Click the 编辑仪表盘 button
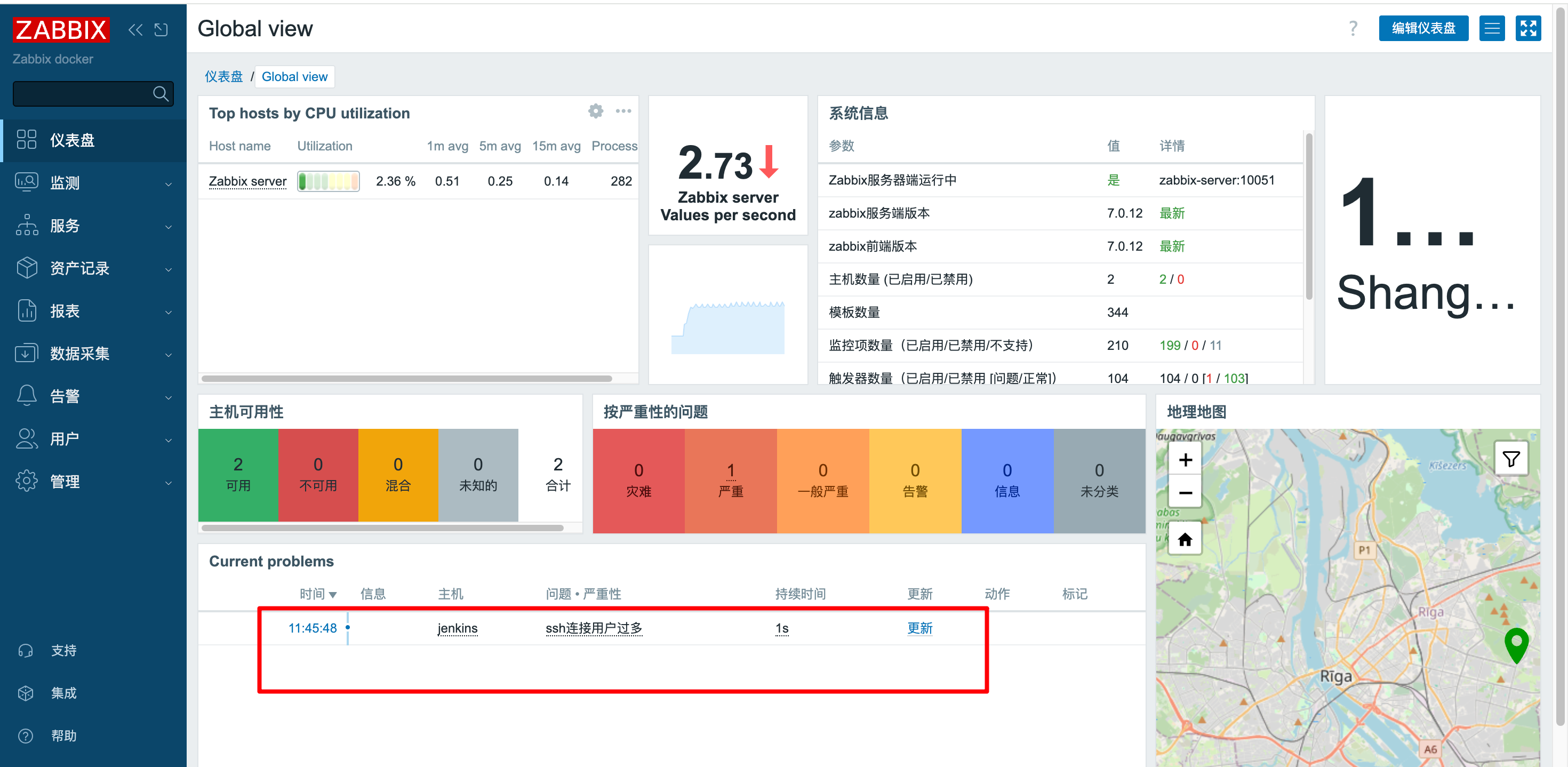The image size is (1568, 767). pyautogui.click(x=1423, y=28)
